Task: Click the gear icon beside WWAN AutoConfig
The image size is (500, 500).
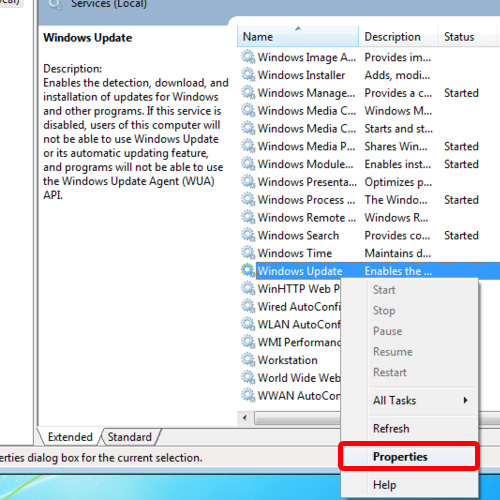Action: 248,395
